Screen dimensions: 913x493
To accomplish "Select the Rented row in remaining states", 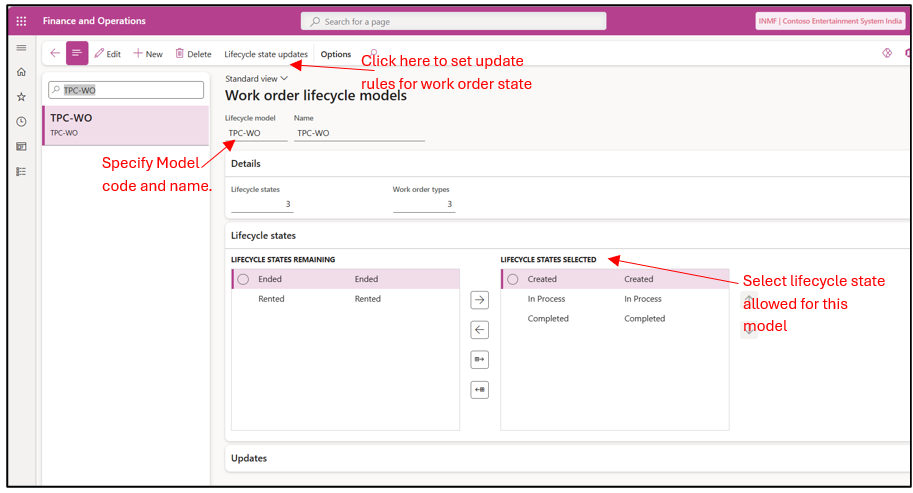I will tap(346, 299).
